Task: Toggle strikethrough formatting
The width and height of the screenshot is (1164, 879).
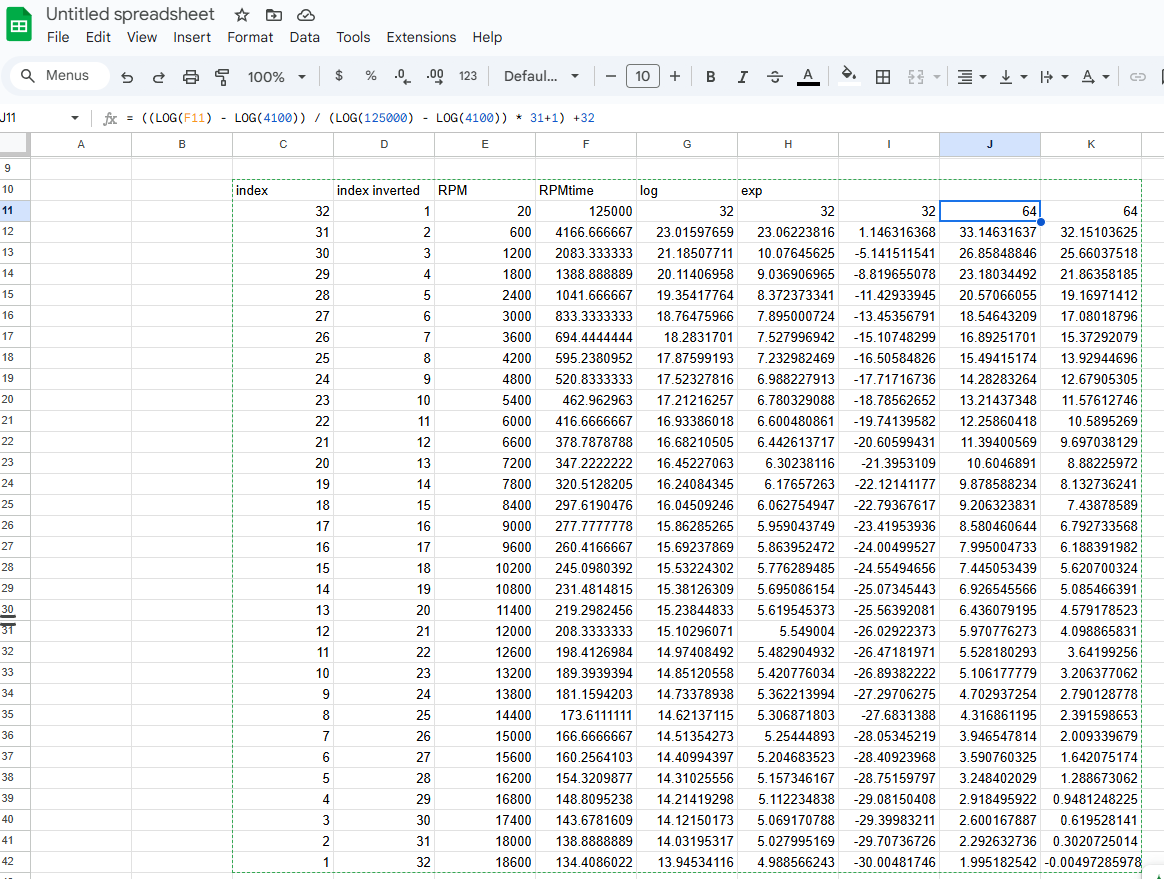Action: (x=775, y=77)
